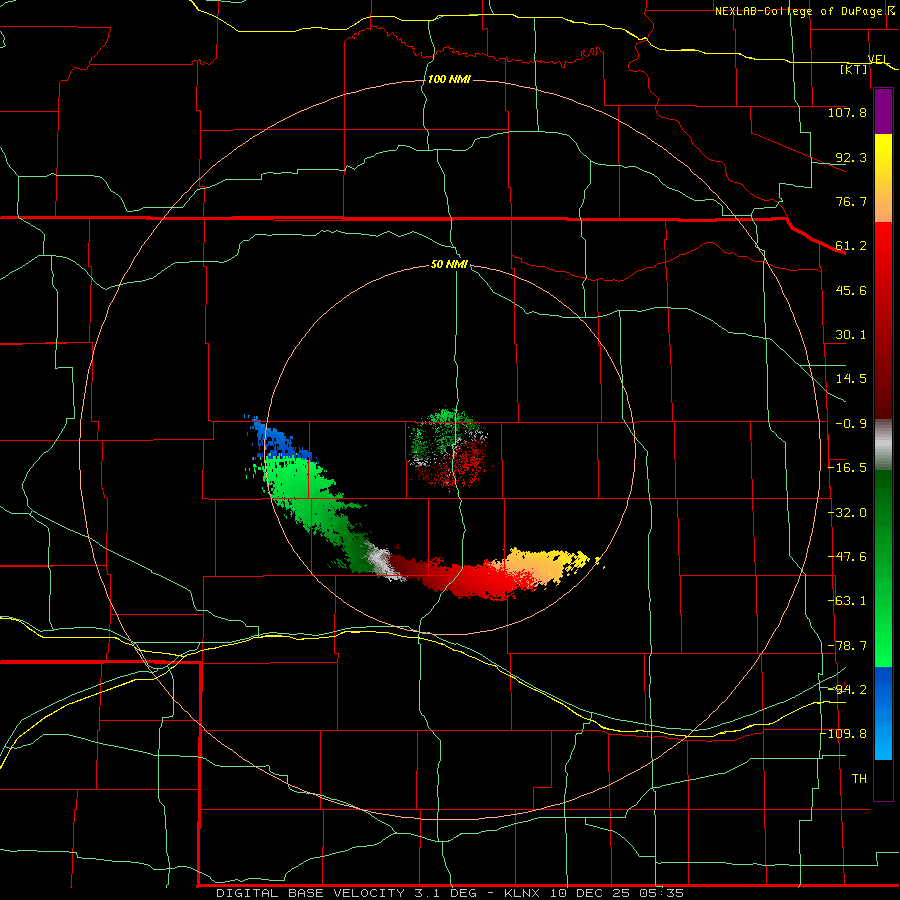
Task: Select the 45.6 scale value
Action: 851,290
